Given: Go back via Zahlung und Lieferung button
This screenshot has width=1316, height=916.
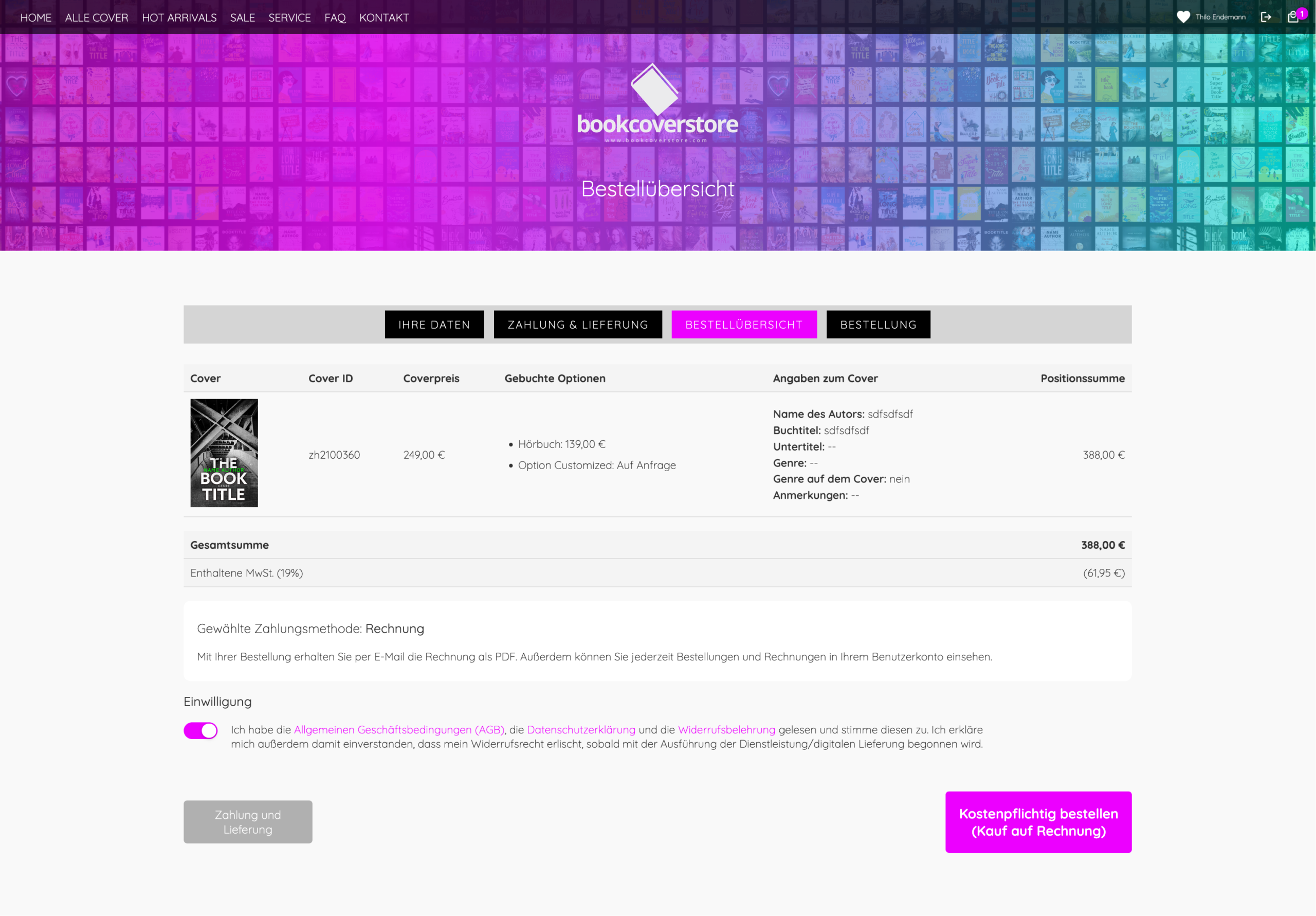Looking at the screenshot, I should (x=248, y=821).
